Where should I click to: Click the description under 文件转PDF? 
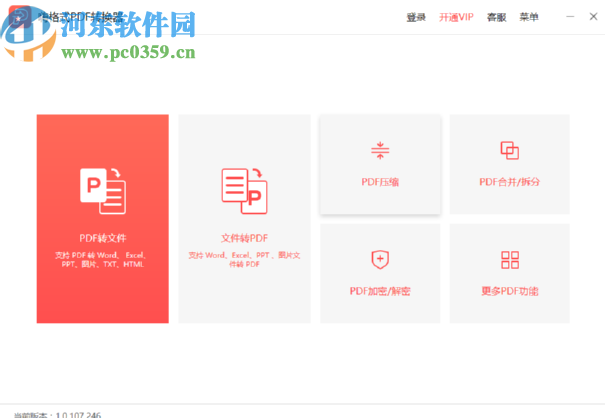coord(244,260)
